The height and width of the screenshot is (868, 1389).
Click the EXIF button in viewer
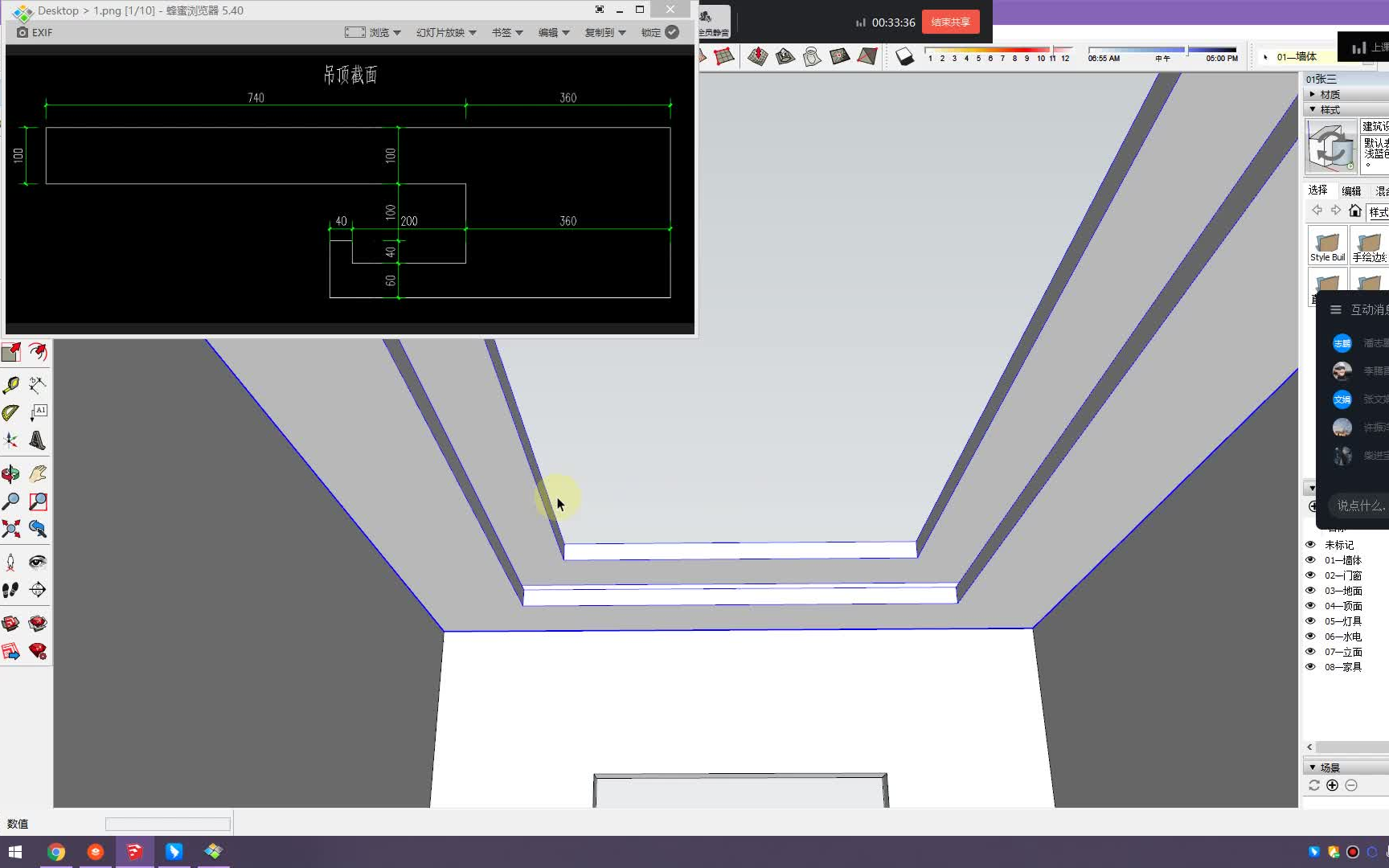pos(35,32)
